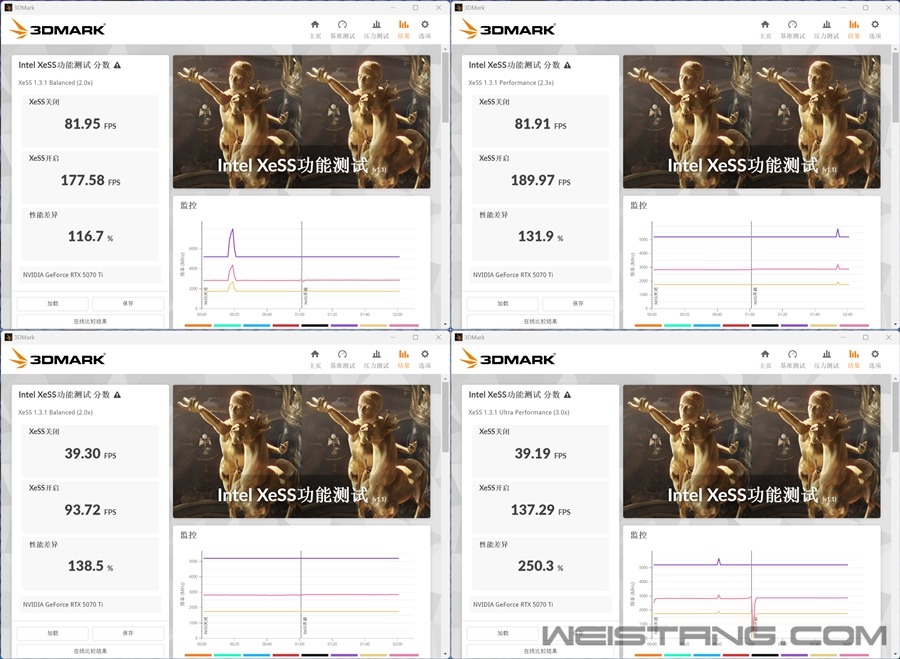The image size is (900, 659).
Task: Click RTX 5070 Ti label in 177.58 FPS window
Action: point(63,275)
